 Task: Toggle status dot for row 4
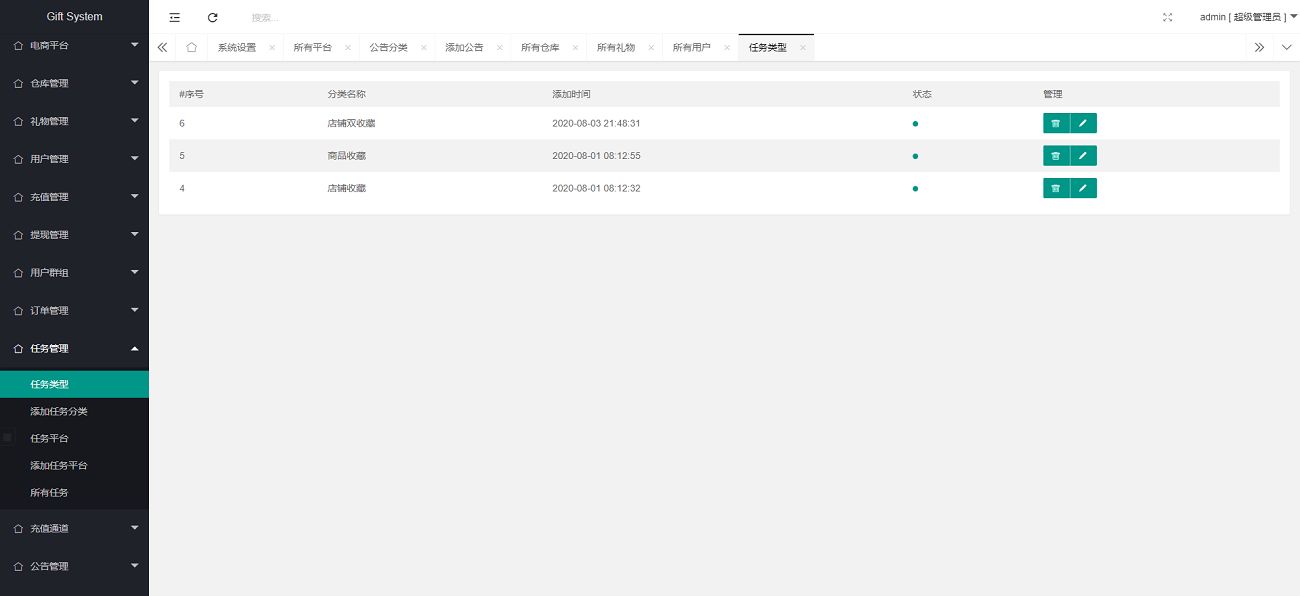pyautogui.click(x=915, y=188)
